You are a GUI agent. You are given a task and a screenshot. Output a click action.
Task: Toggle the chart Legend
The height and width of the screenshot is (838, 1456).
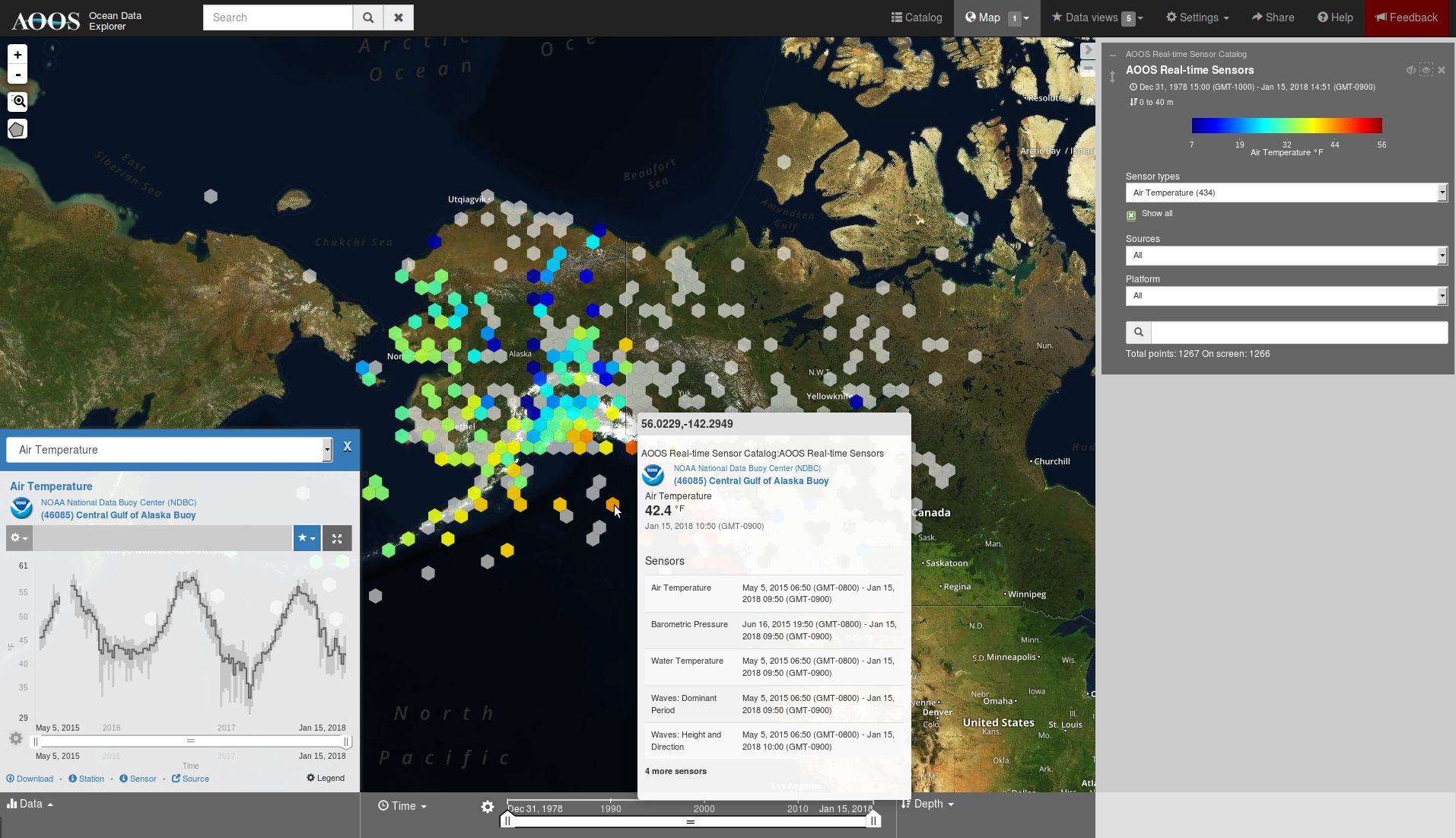pyautogui.click(x=326, y=778)
